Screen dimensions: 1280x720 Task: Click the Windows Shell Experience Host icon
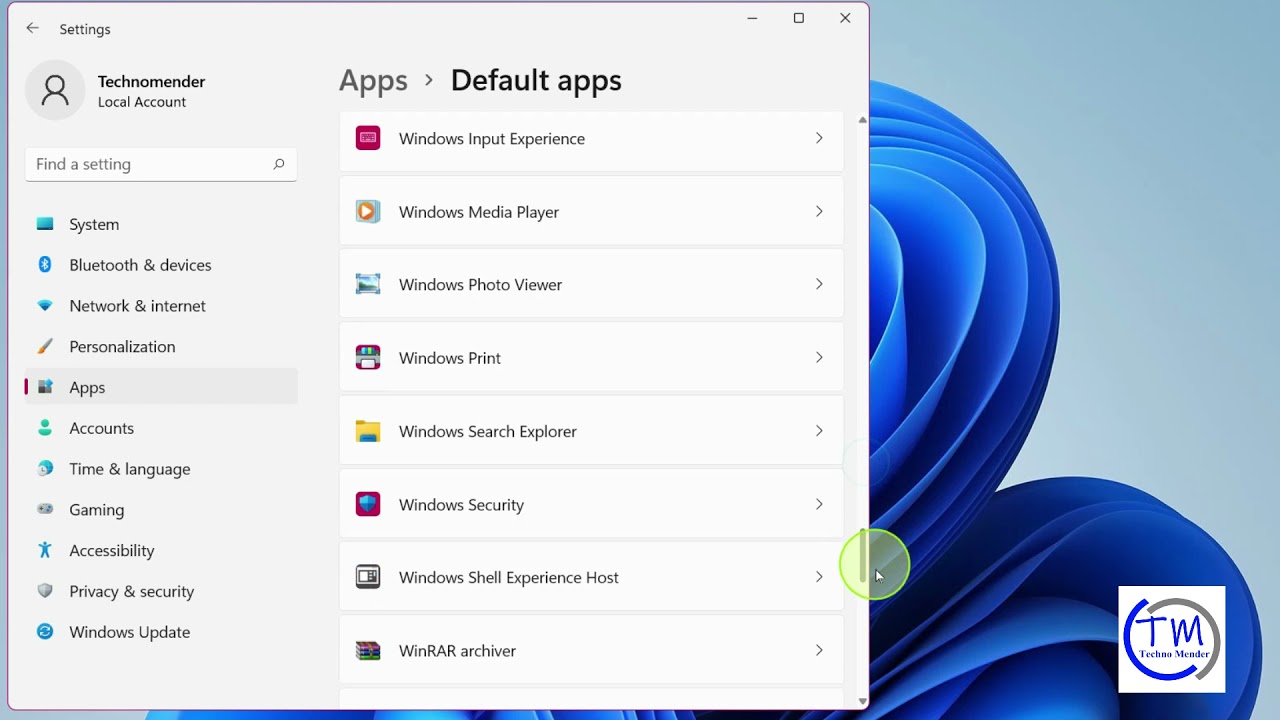tap(368, 577)
